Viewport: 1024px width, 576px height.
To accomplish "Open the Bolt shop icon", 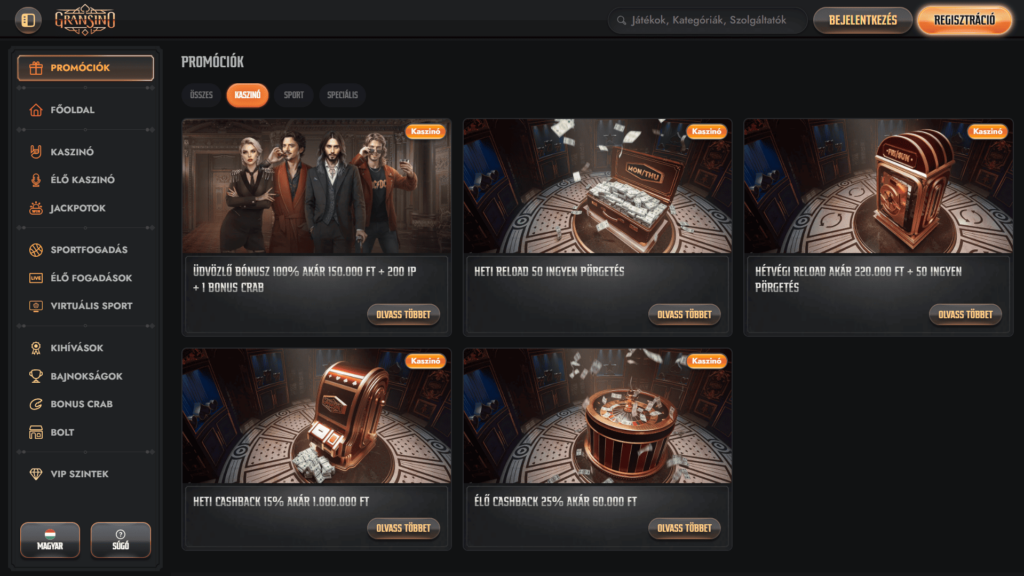I will coord(36,432).
